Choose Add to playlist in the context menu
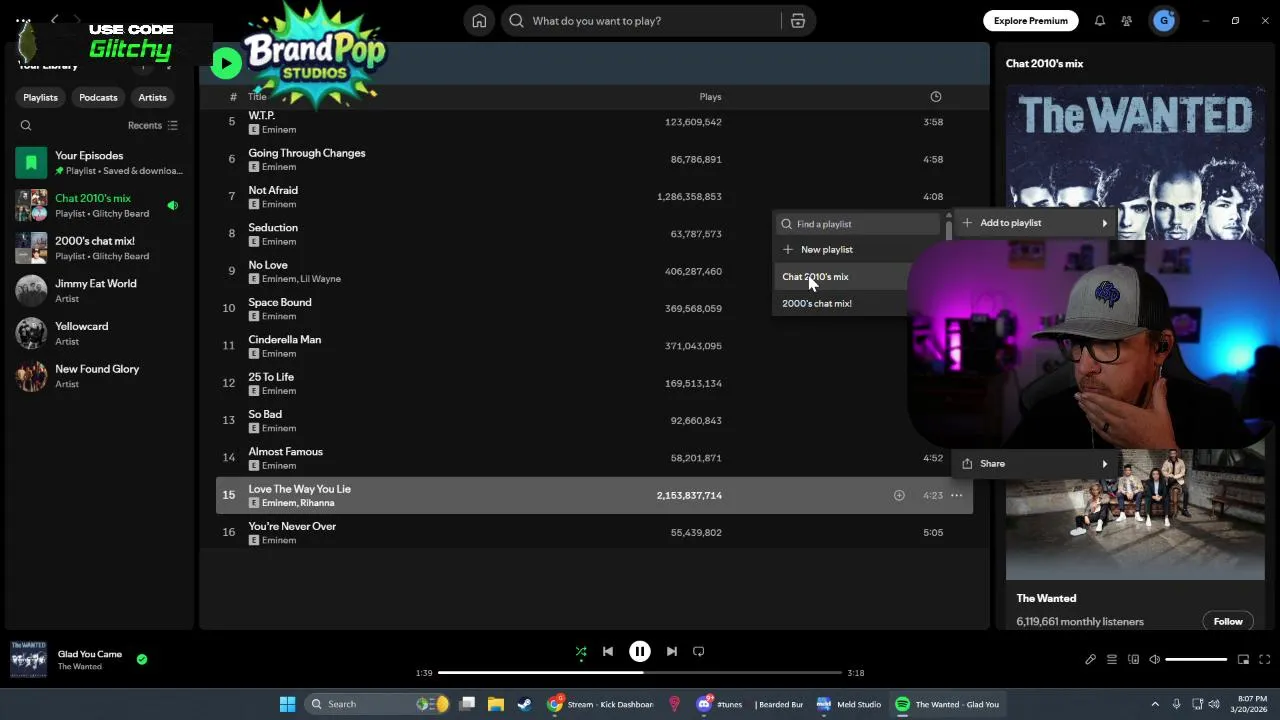Viewport: 1280px width, 720px height. coord(1035,223)
